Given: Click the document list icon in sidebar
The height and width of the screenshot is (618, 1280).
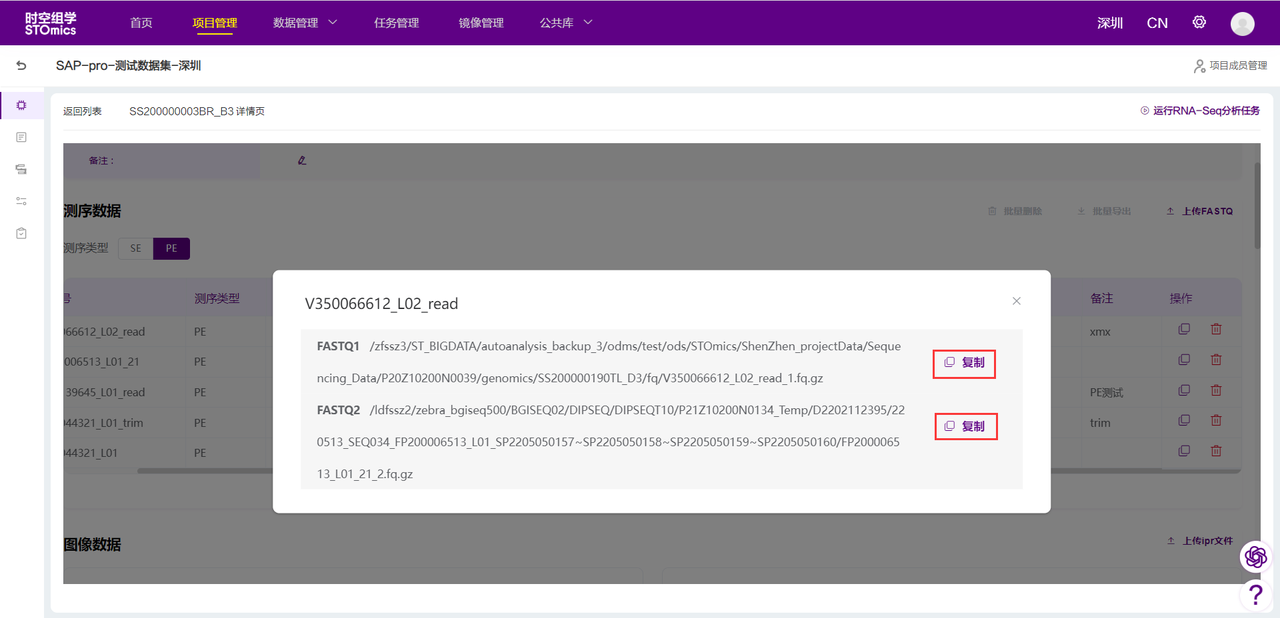Looking at the screenshot, I should (x=21, y=137).
